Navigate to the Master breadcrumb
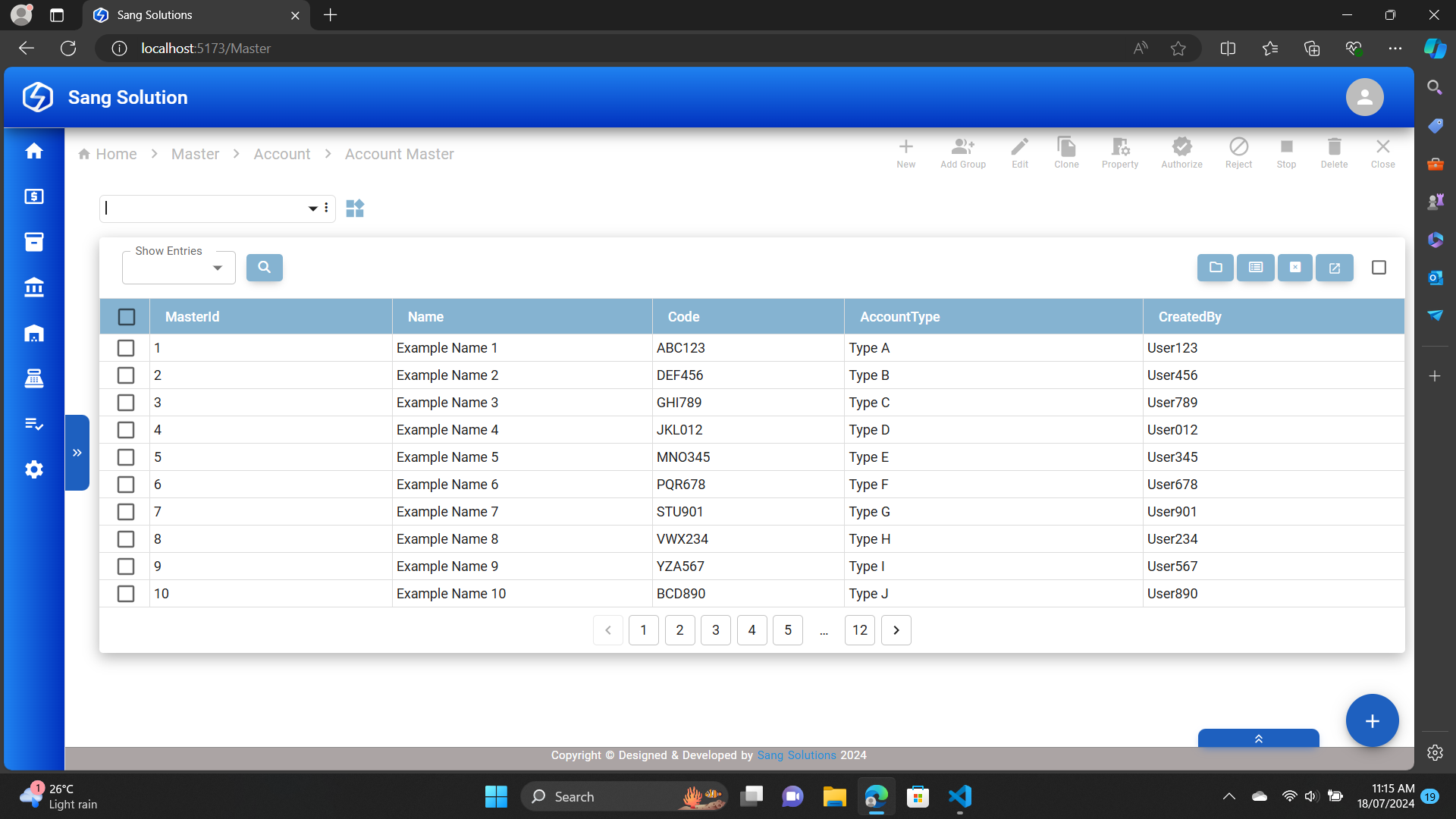The width and height of the screenshot is (1456, 819). (195, 154)
